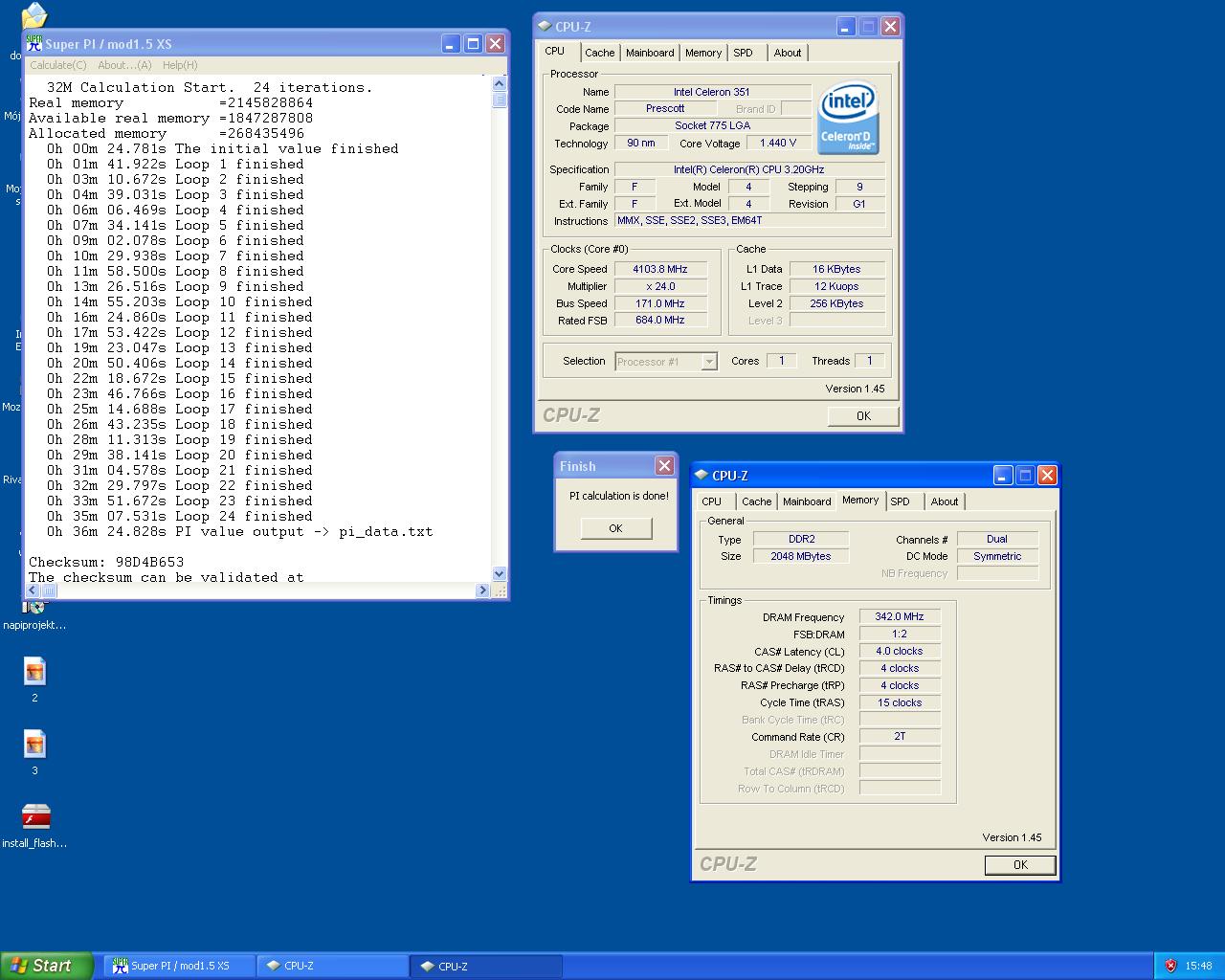The image size is (1225, 980).
Task: Click Rated FSB 684.0 MHz field
Action: [x=660, y=321]
